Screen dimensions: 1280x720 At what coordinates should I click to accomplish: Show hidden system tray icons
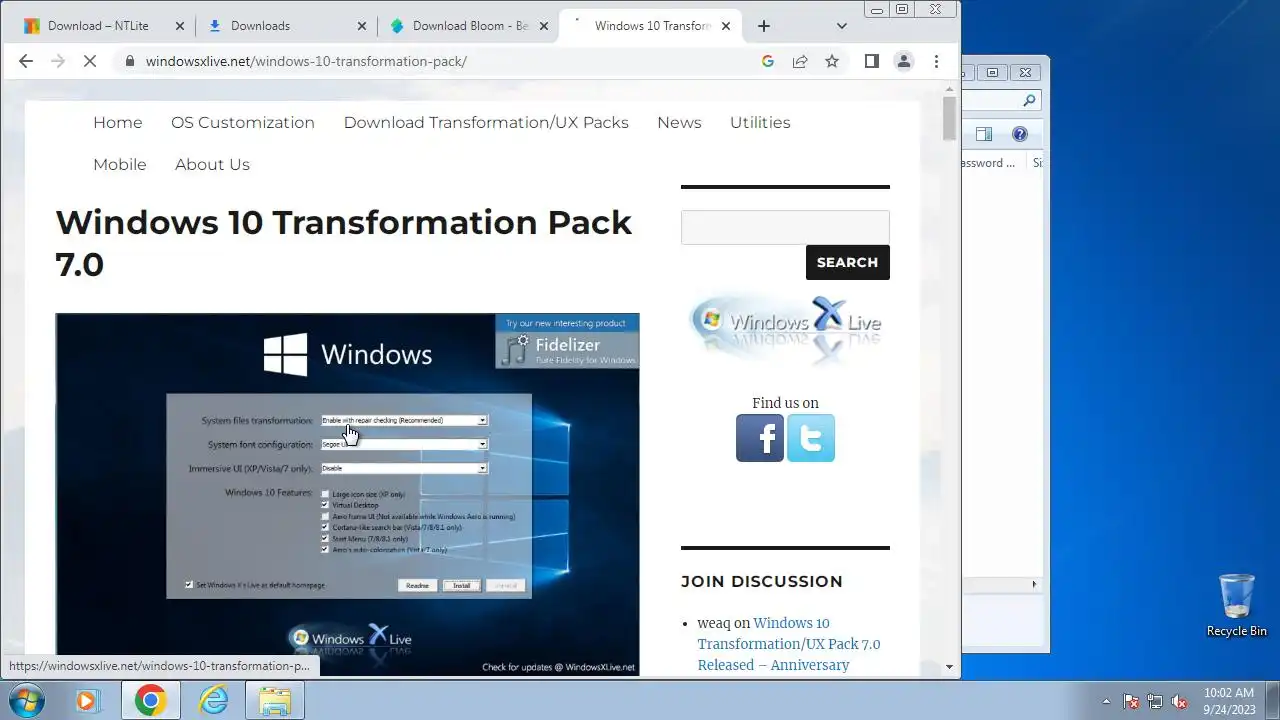1106,701
